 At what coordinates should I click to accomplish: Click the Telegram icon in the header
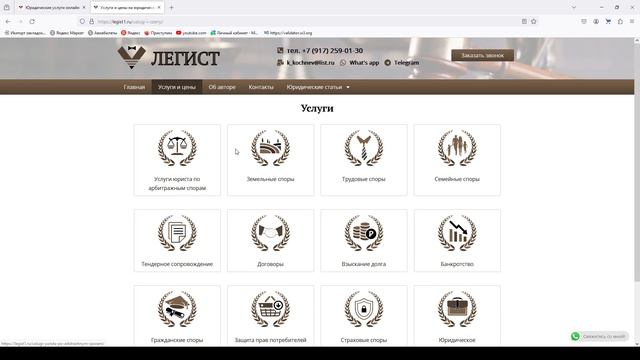point(388,62)
